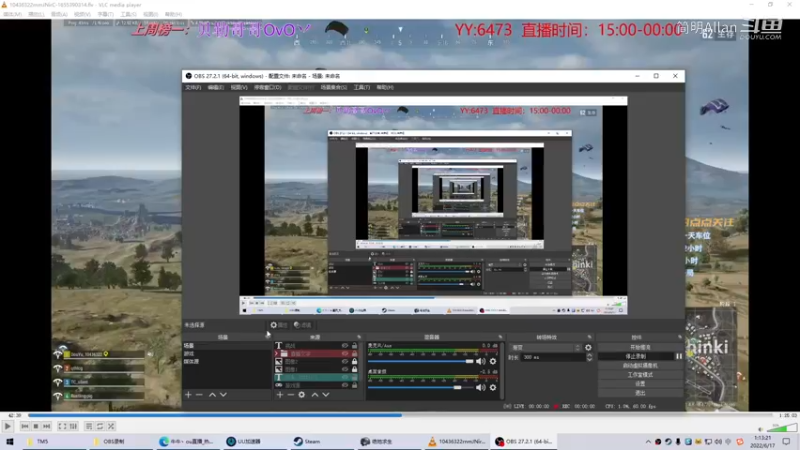This screenshot has height=450, width=800.
Task: Toggle VLC loop mode icon
Action: (100, 426)
